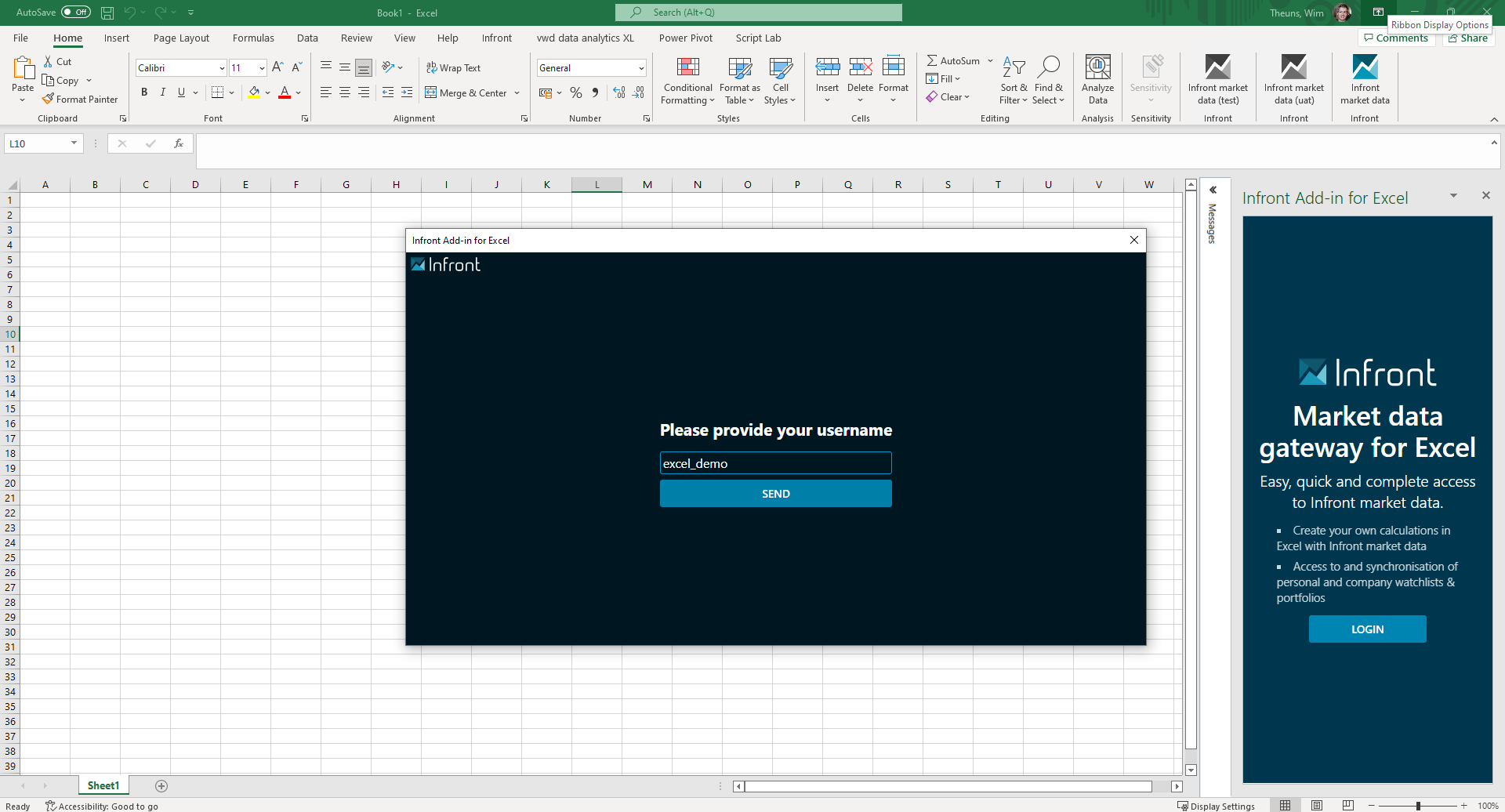Toggle Wrap Text option
1505x812 pixels.
453,68
